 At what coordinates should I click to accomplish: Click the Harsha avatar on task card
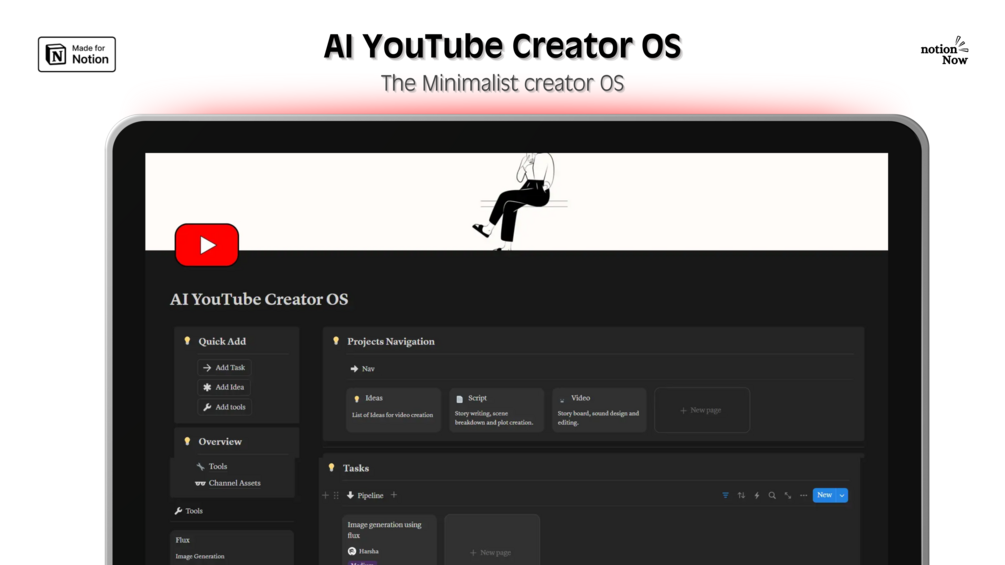352,551
